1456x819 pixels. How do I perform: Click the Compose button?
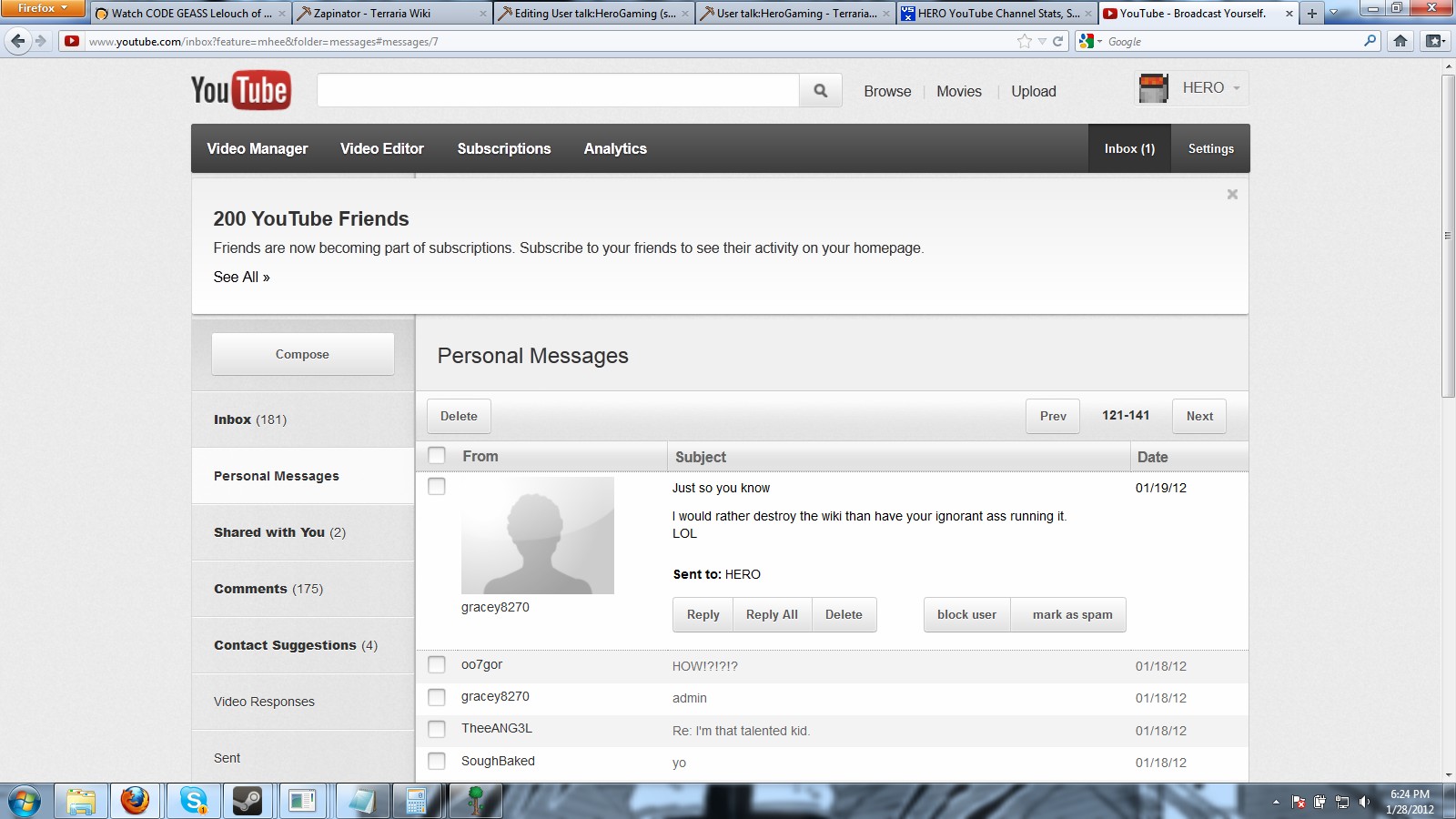tap(302, 354)
